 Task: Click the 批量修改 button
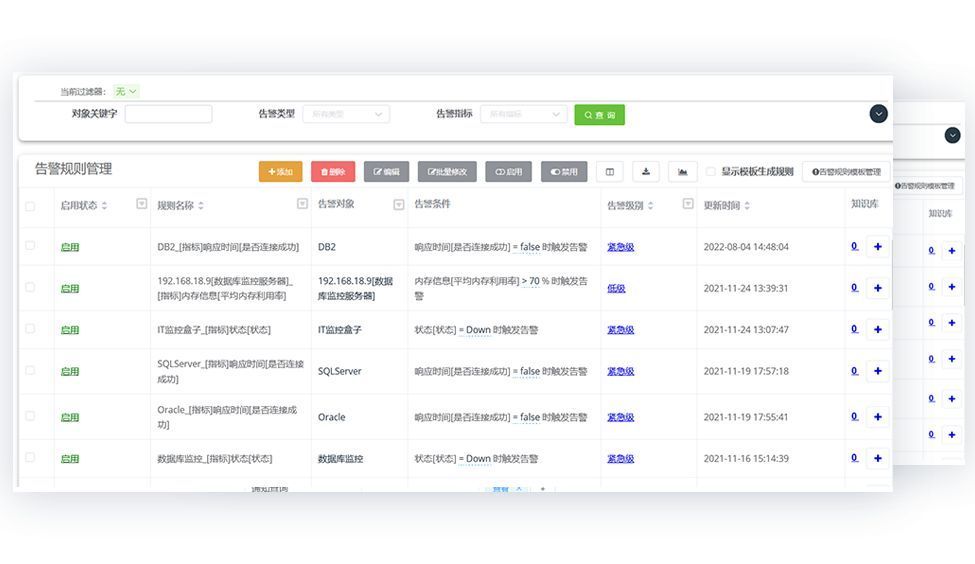point(447,172)
